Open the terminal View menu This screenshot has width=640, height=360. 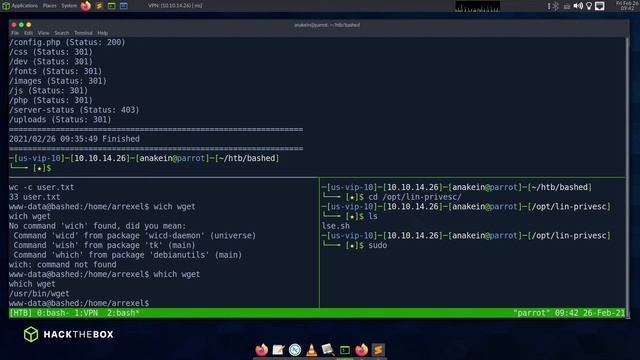[x=43, y=33]
